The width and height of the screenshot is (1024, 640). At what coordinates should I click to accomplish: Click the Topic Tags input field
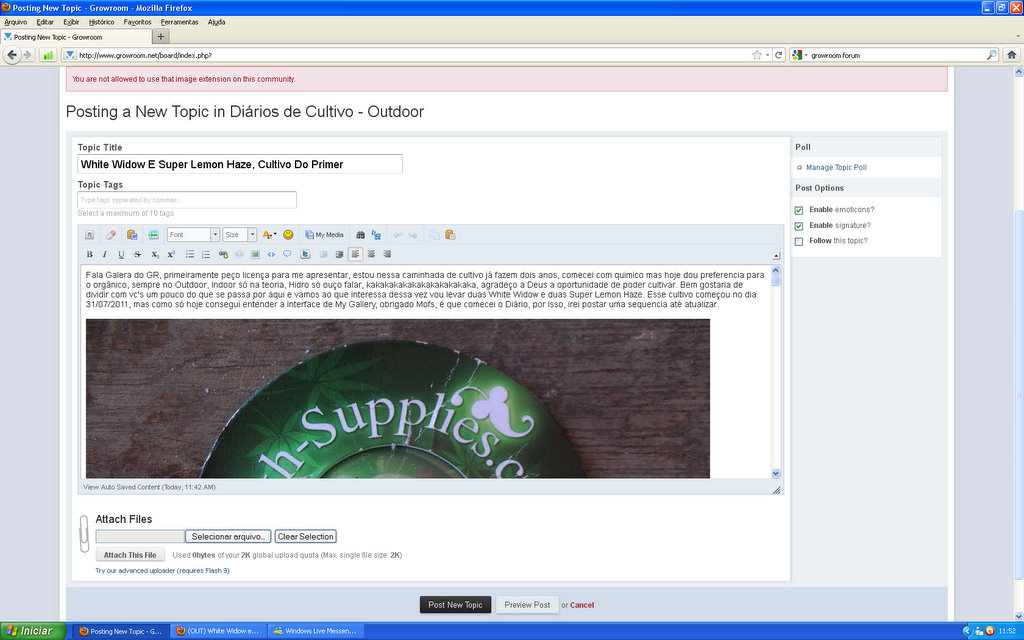[x=187, y=200]
